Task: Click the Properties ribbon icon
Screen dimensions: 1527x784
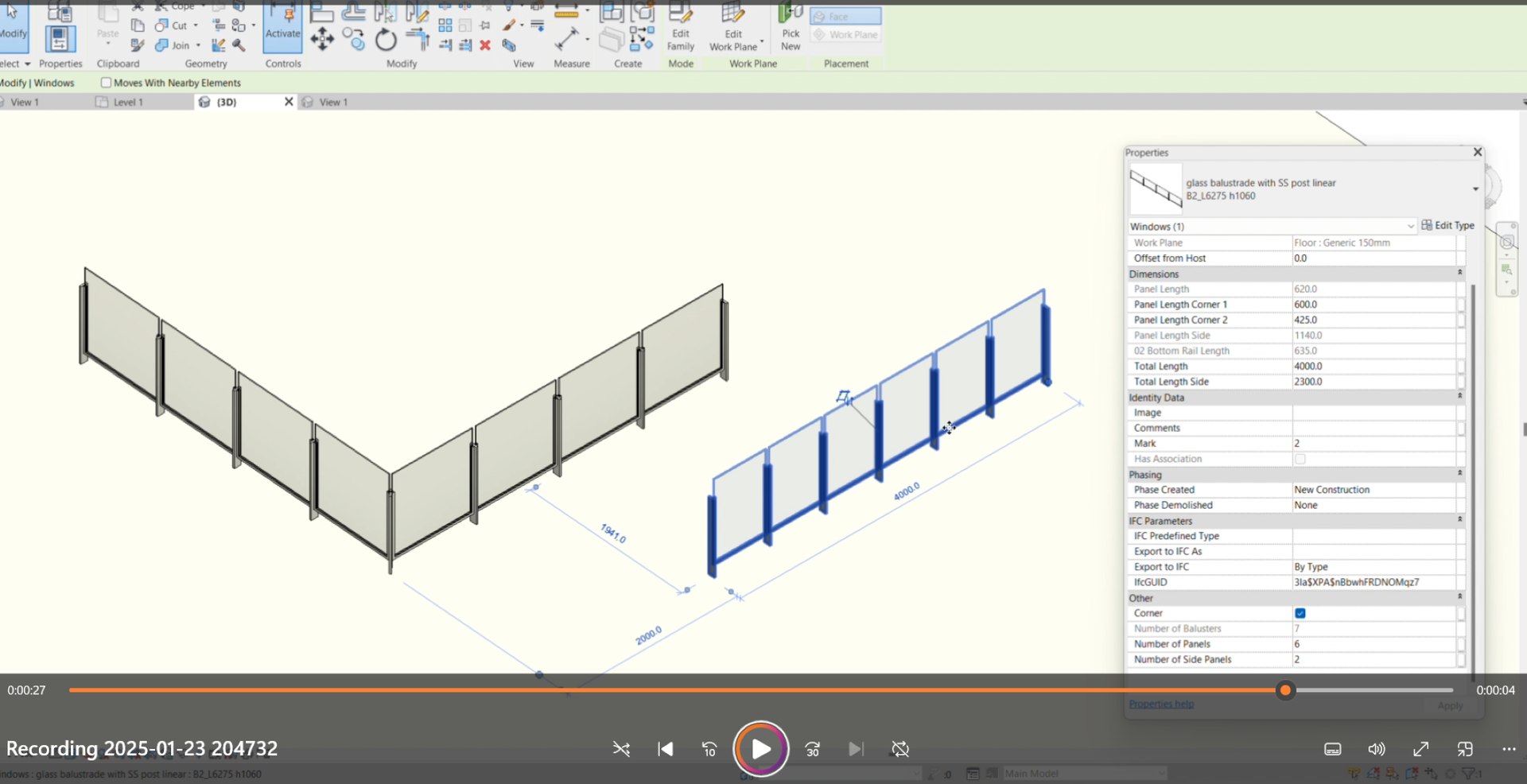Action: (60, 39)
